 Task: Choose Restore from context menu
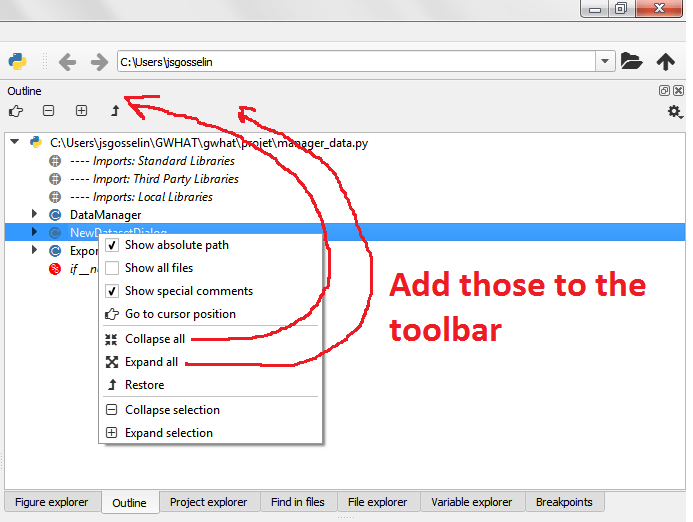tap(210, 385)
